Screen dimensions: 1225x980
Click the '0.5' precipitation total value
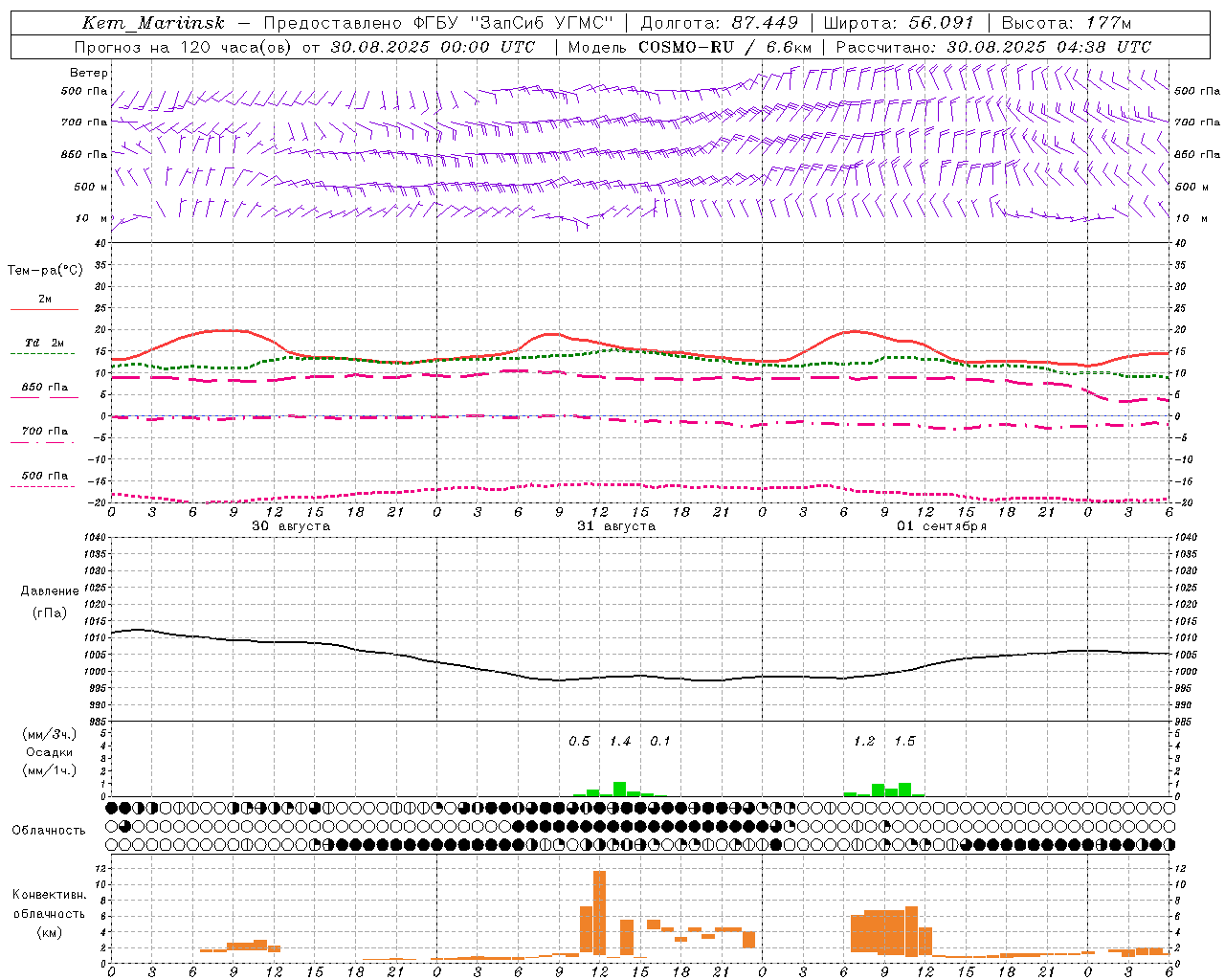580,742
